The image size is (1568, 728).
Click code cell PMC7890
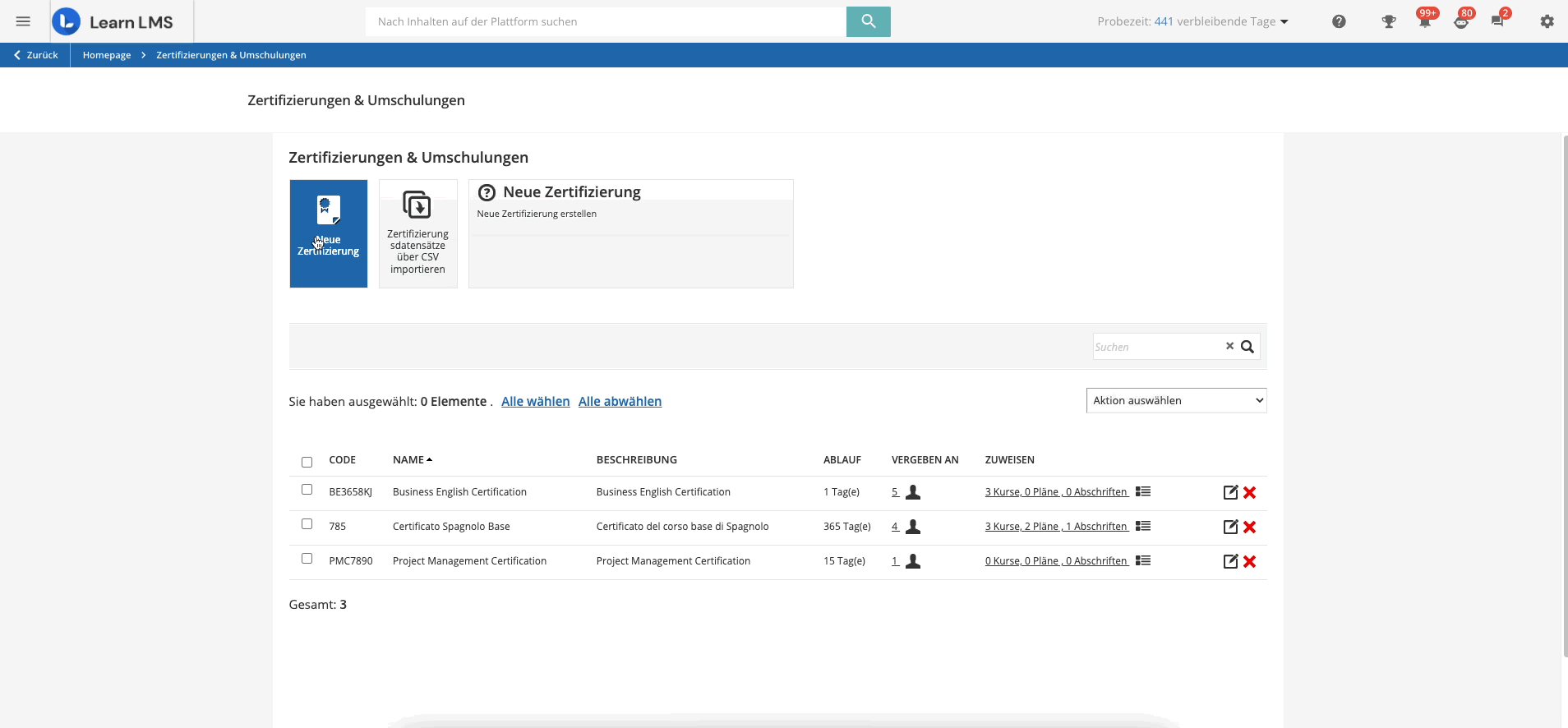click(351, 561)
